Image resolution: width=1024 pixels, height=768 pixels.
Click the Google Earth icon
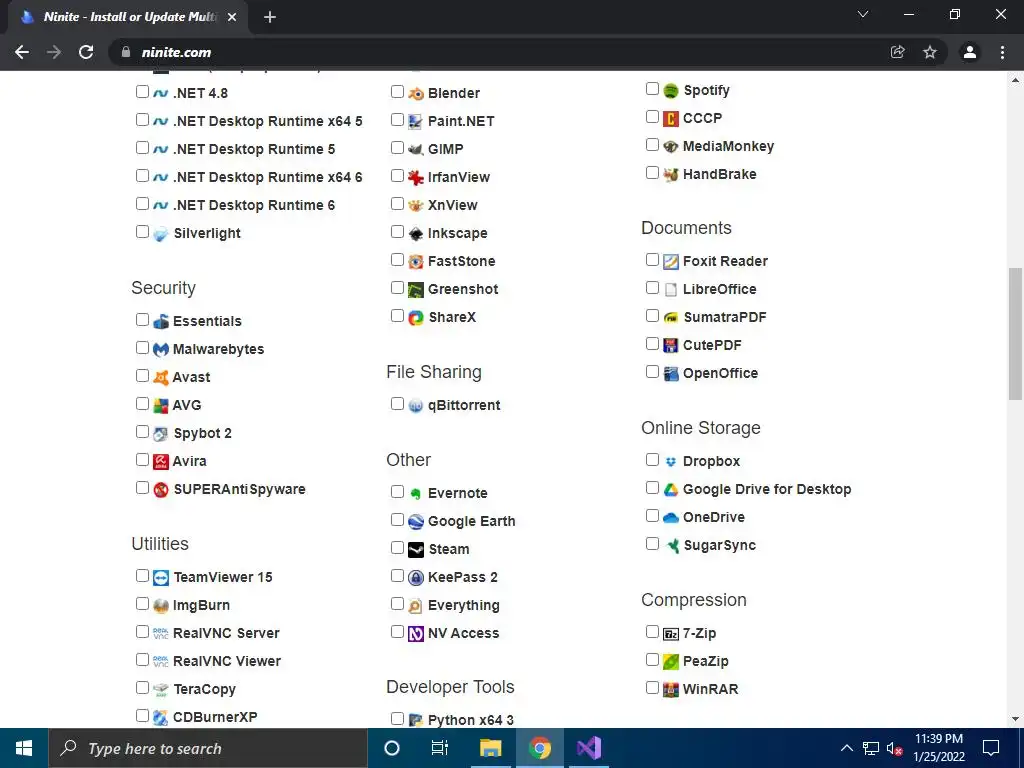(x=416, y=522)
